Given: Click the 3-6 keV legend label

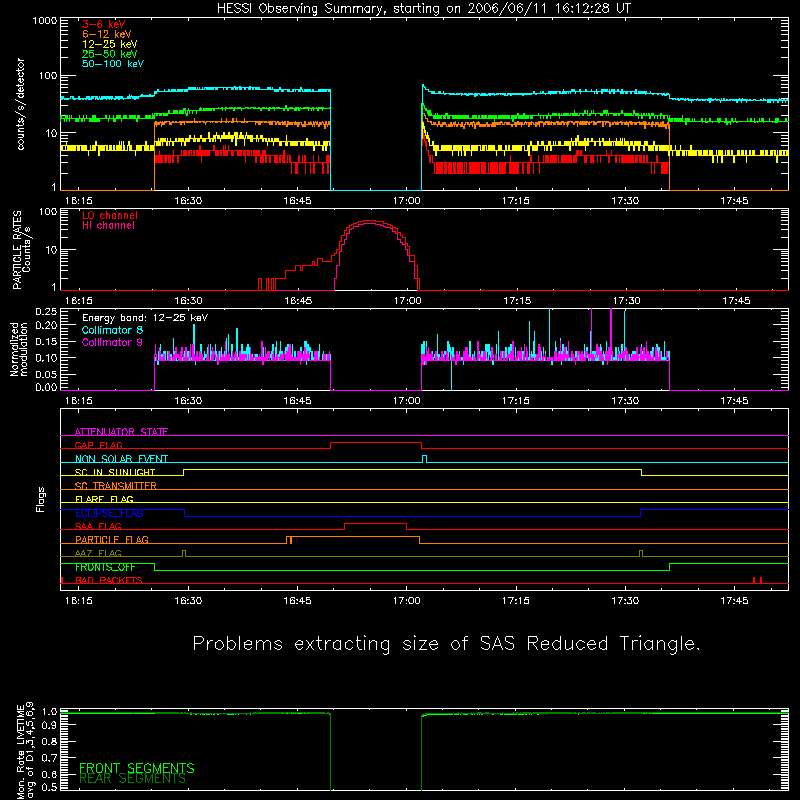Looking at the screenshot, I should (x=104, y=24).
